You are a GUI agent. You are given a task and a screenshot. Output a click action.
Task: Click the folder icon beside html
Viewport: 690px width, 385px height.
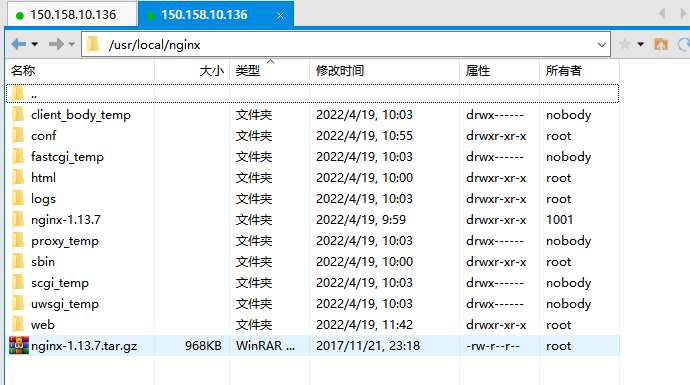pyautogui.click(x=18, y=177)
